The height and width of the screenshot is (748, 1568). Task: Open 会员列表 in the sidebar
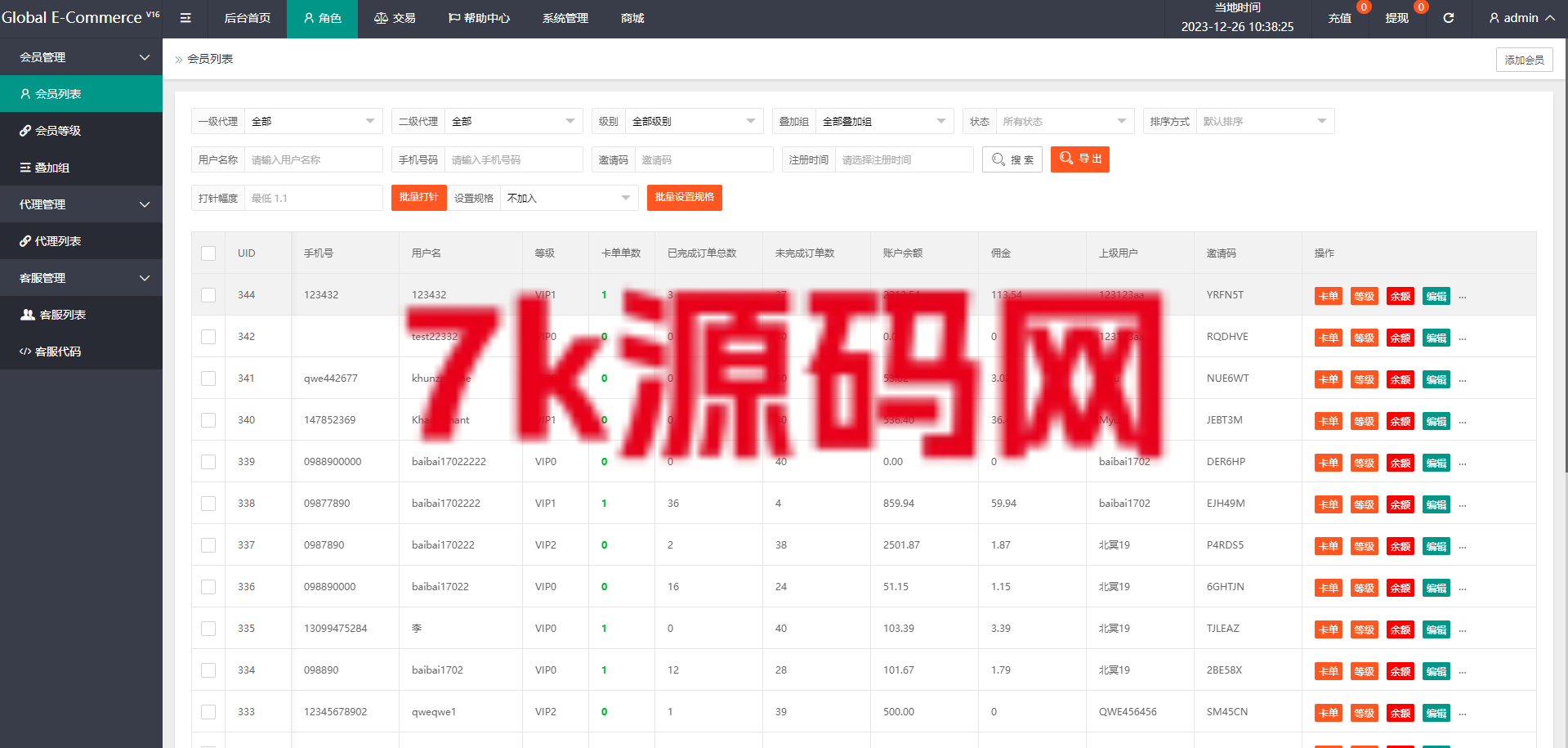coord(81,94)
